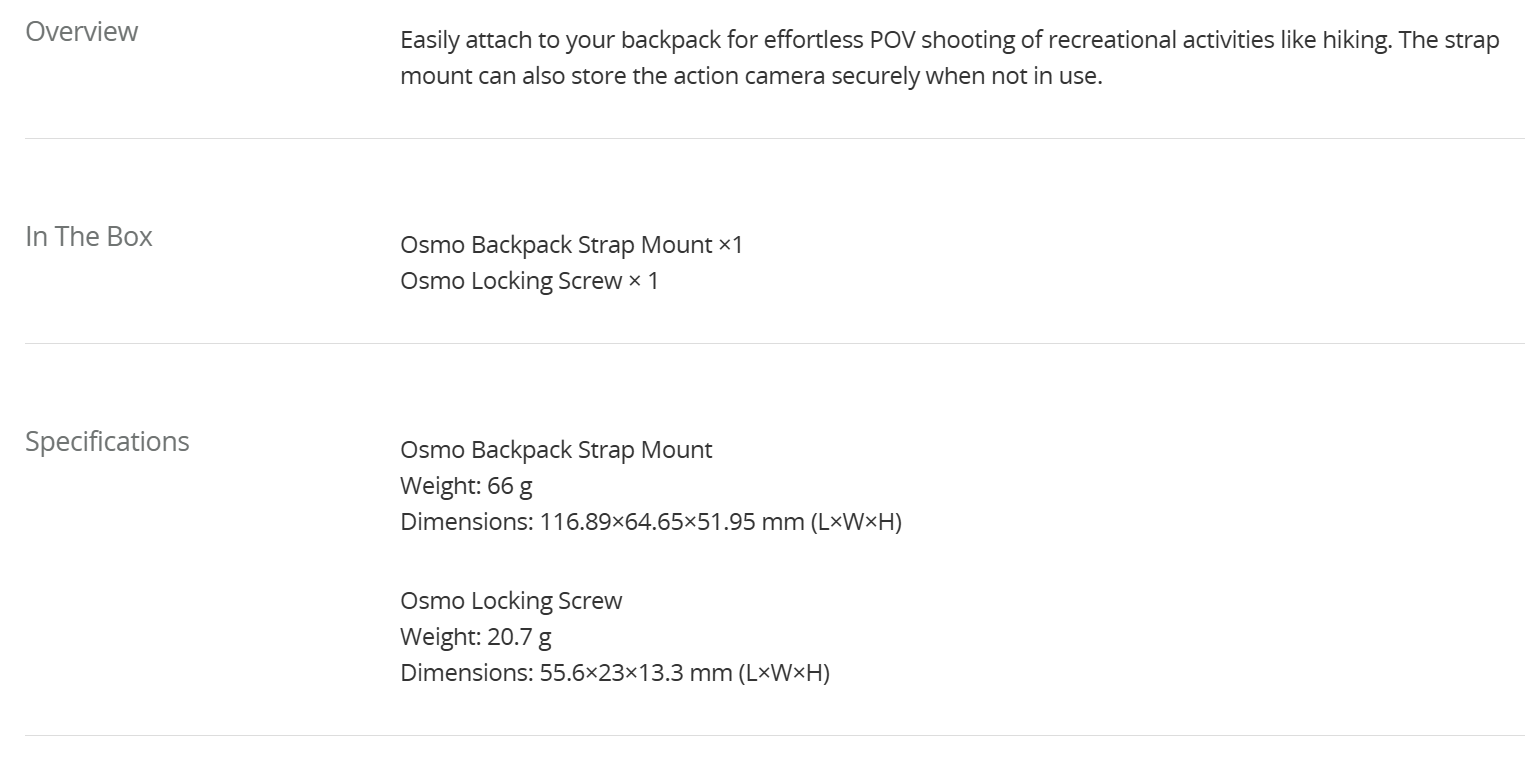Select "Osmo Locking Screw × 1" box item

[529, 281]
